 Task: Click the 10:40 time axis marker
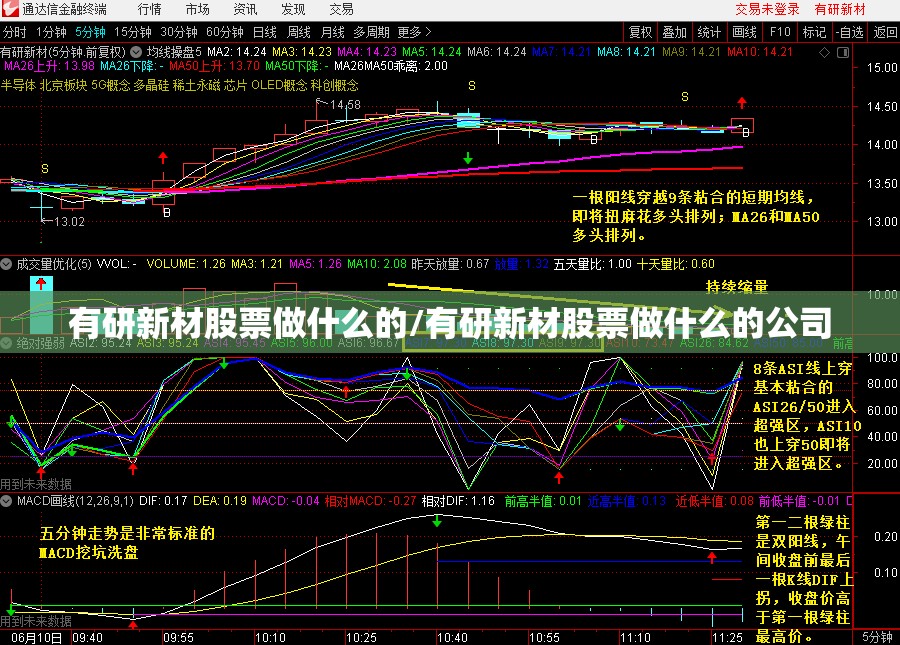452,638
